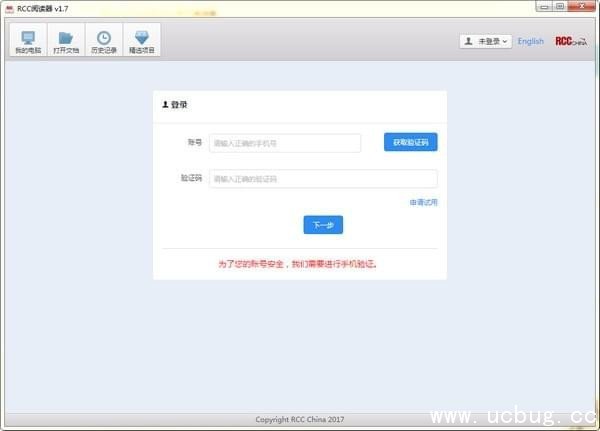The image size is (600, 431).
Task: Click the 打开文档 folder icon
Action: [66, 40]
